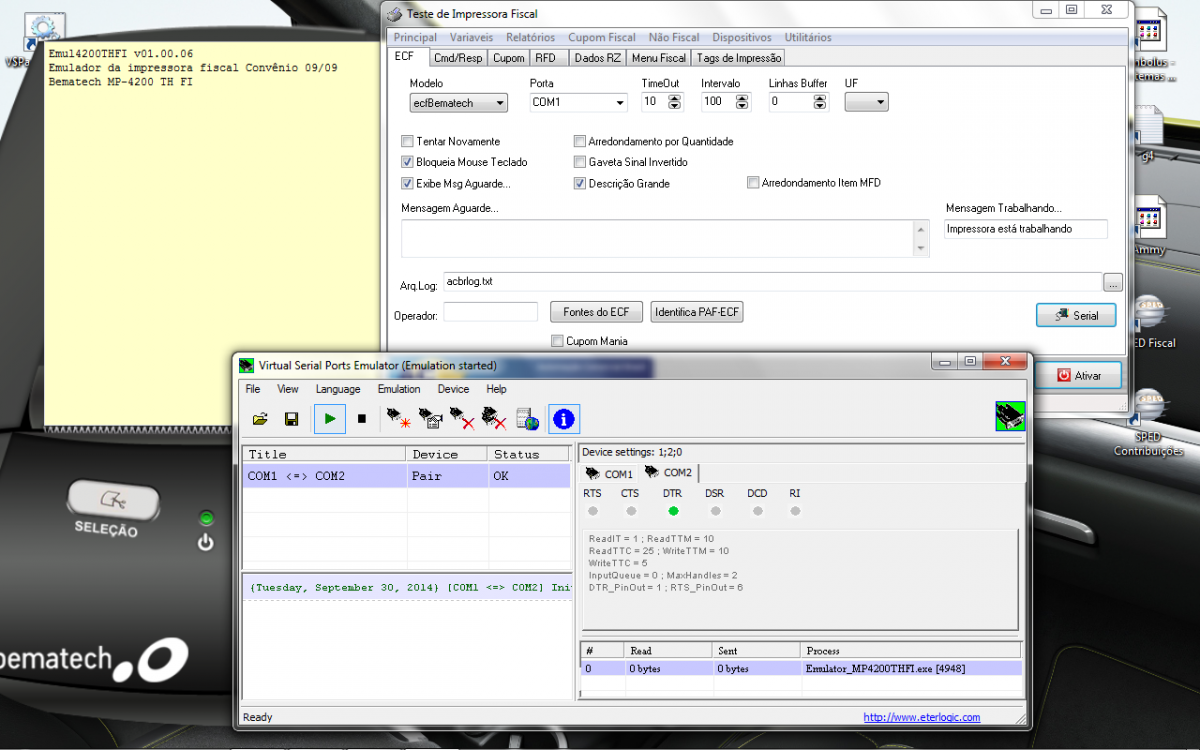This screenshot has height=750, width=1200.
Task: Enable Tentar Novamente checkbox
Action: pyautogui.click(x=407, y=141)
